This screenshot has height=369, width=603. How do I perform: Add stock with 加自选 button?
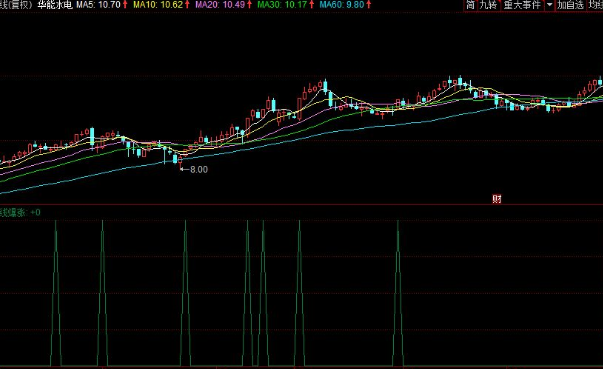pos(571,5)
